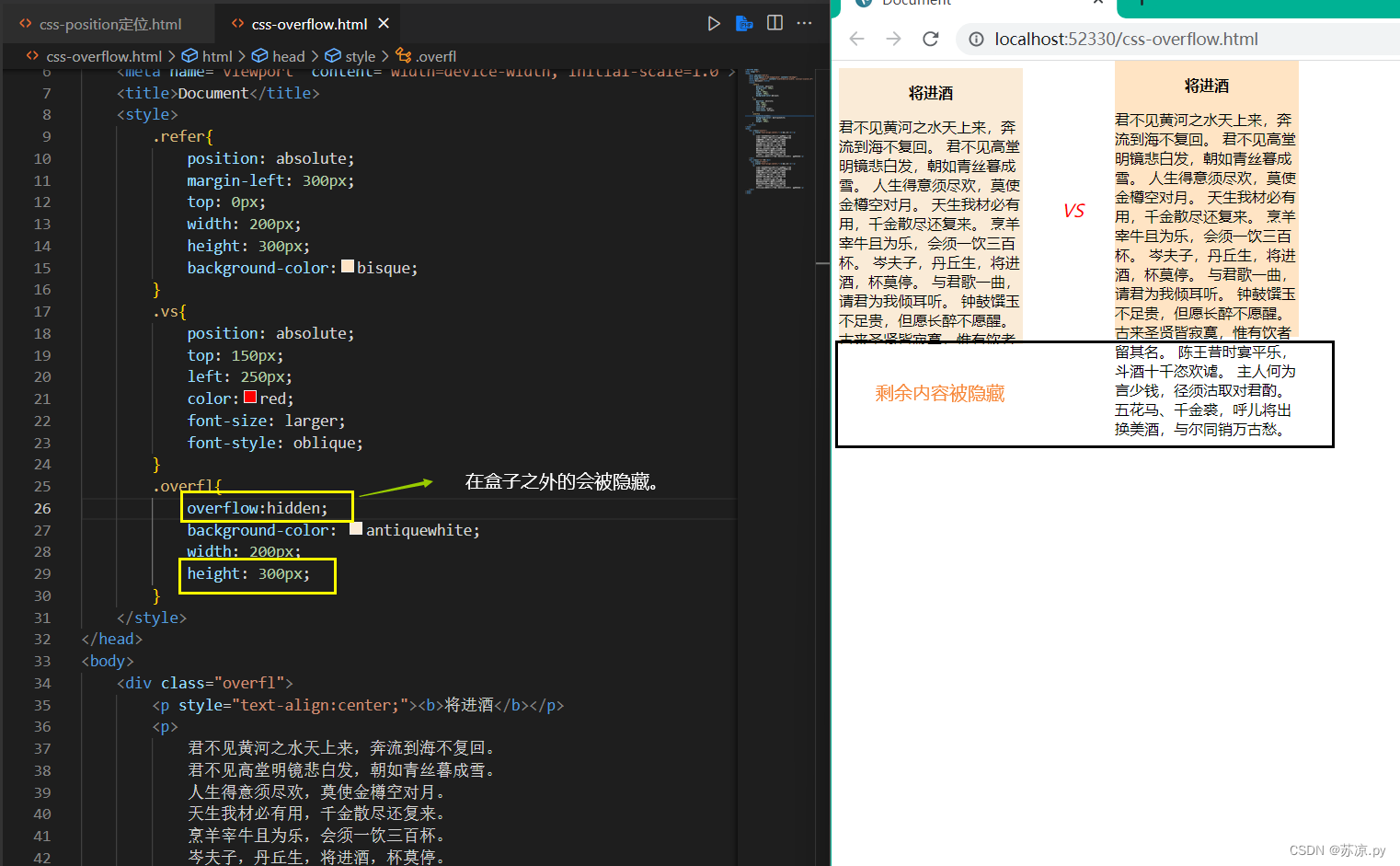Click the head breadcrumb segment
This screenshot has height=866, width=1400.
point(288,56)
